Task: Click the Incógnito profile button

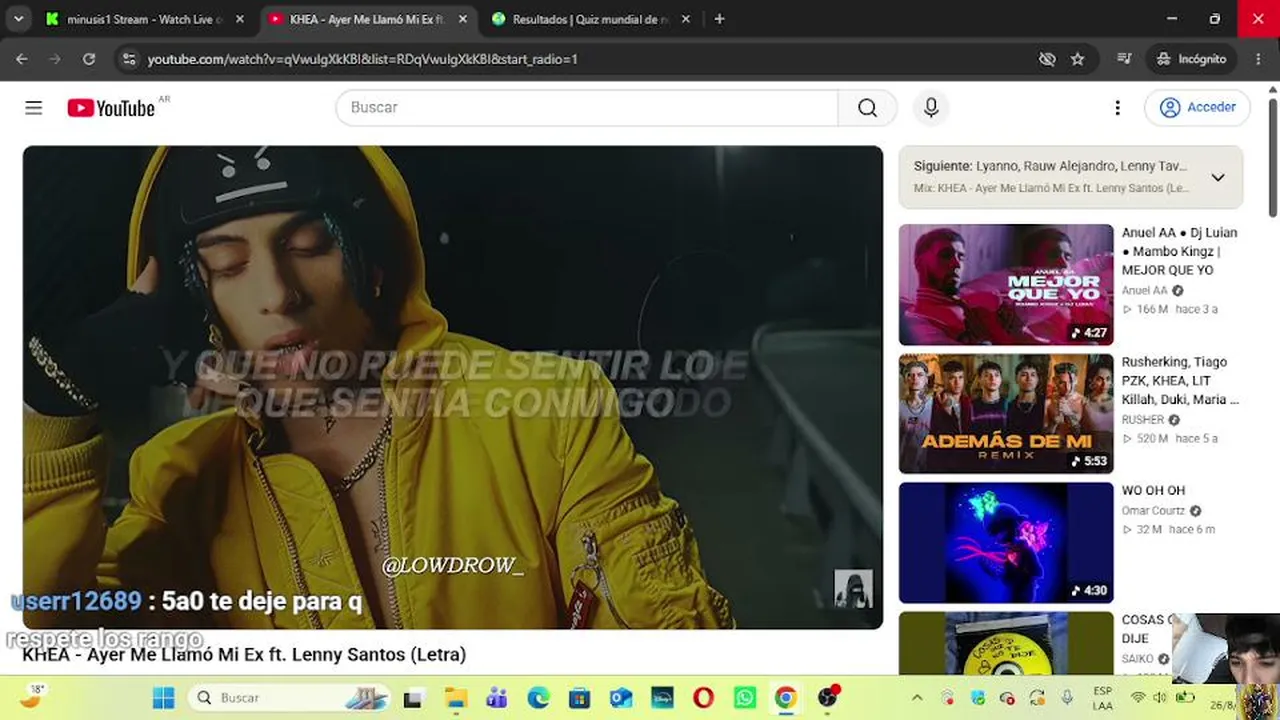Action: [x=1191, y=59]
